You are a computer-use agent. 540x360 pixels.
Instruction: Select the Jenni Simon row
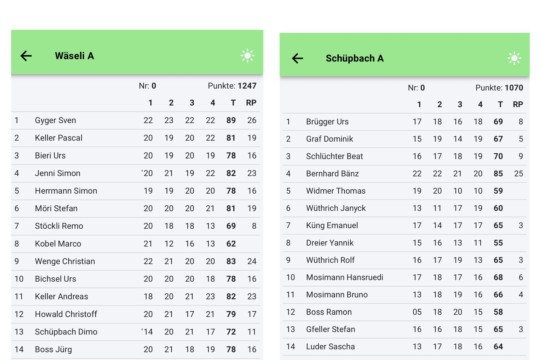[x=137, y=173]
